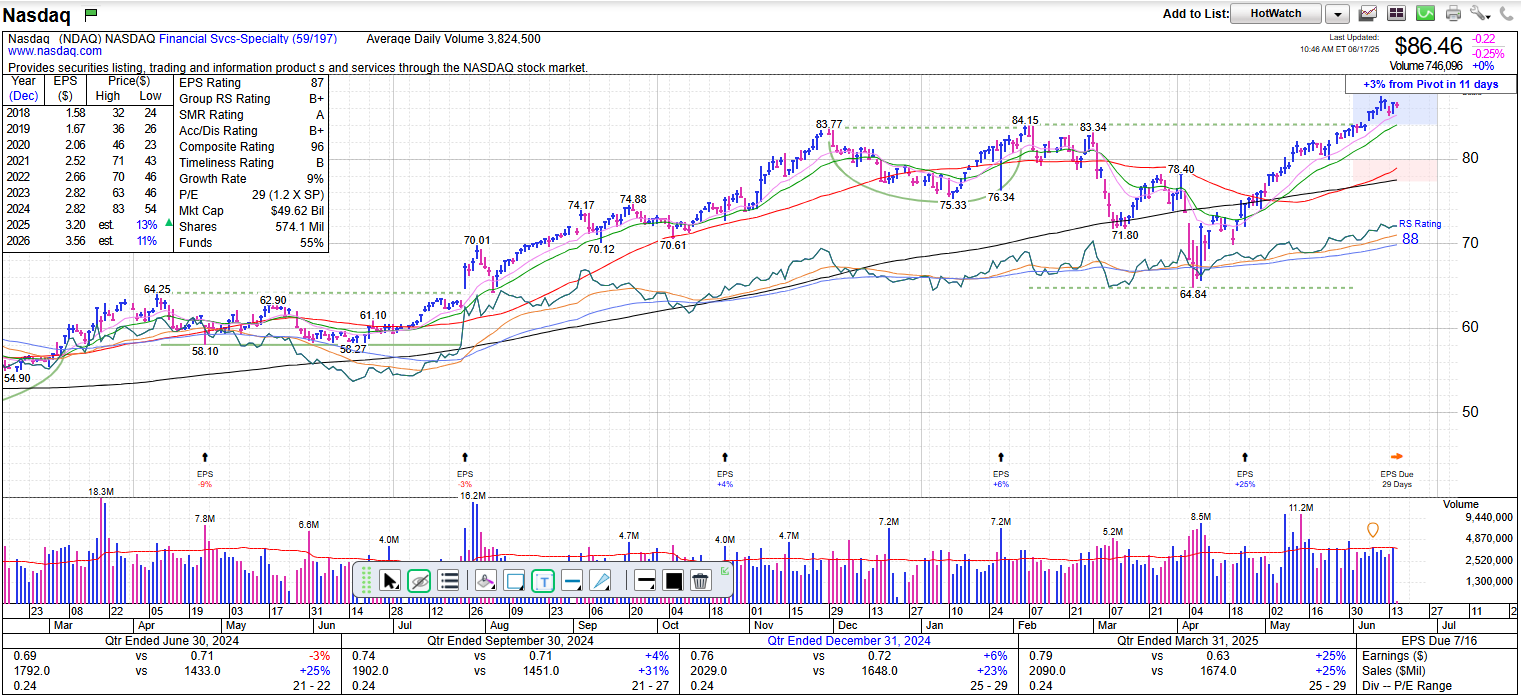Select the triangle wedge drawing tool
The width and height of the screenshot is (1521, 696).
601,580
